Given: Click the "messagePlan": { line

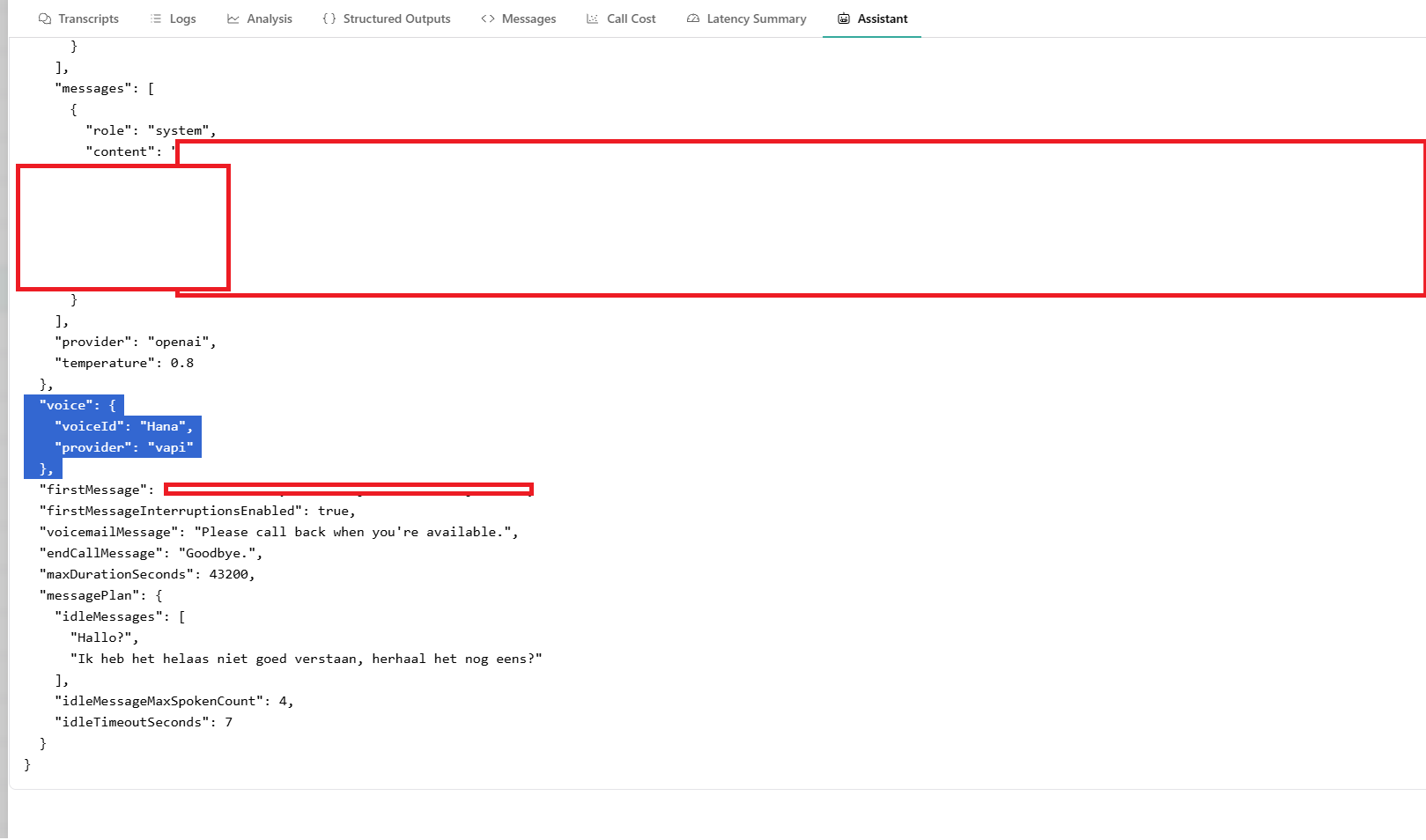Looking at the screenshot, I should [x=100, y=595].
